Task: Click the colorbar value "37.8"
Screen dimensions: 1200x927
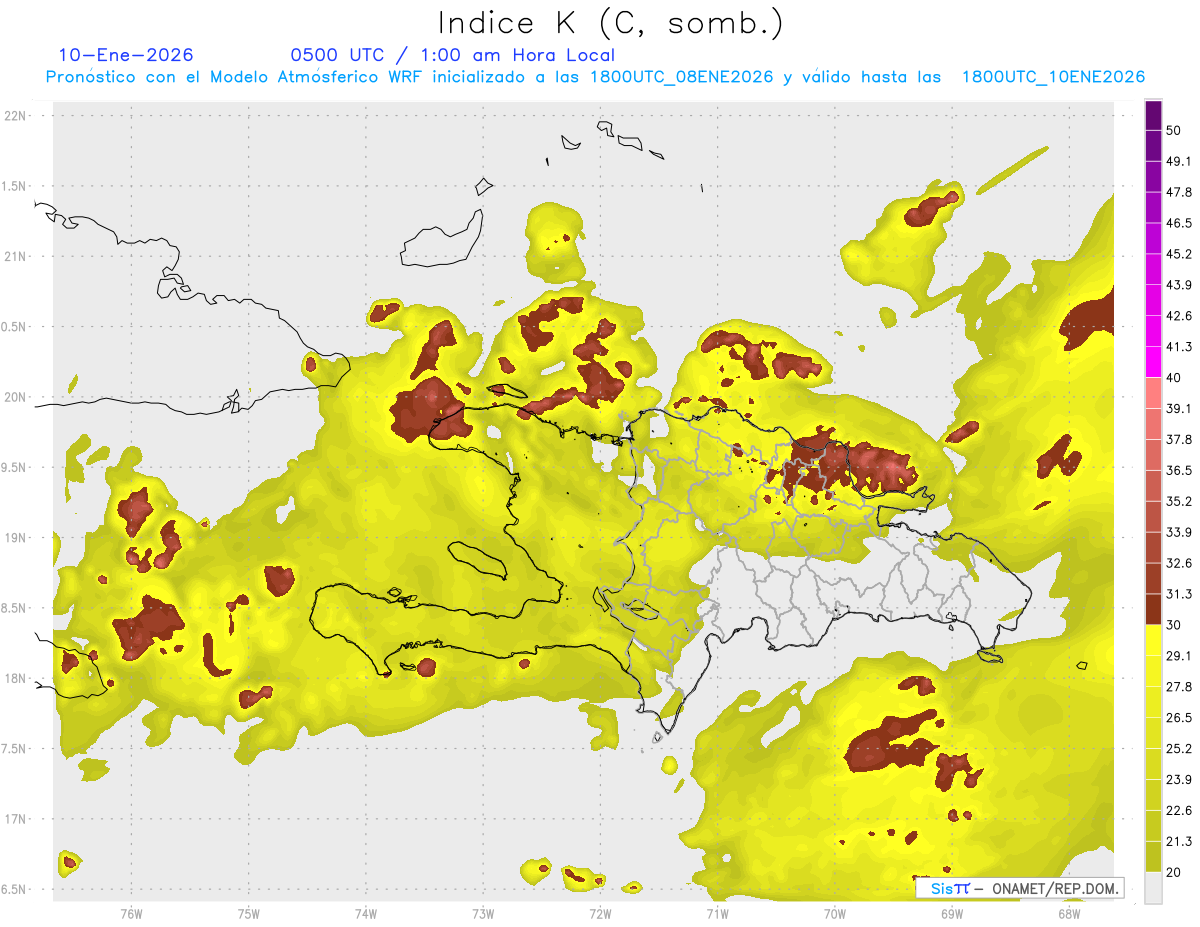Action: tap(1178, 439)
